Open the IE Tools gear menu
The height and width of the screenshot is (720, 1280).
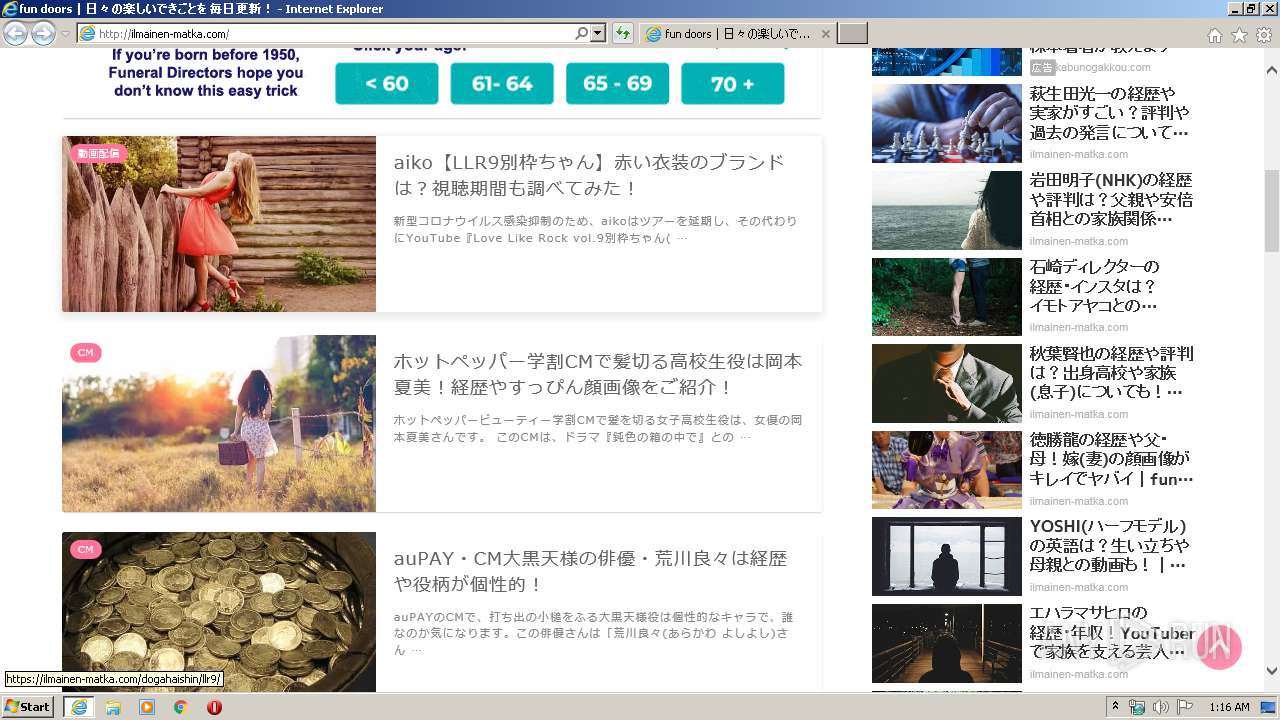point(1264,35)
